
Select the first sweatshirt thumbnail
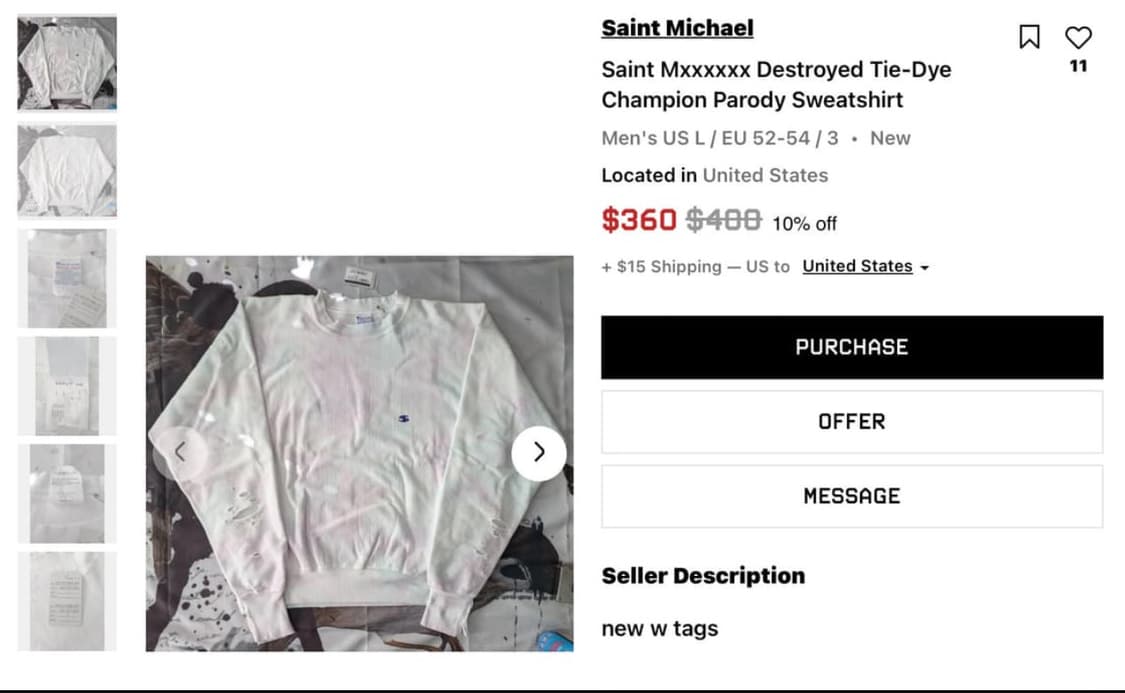(x=66, y=61)
